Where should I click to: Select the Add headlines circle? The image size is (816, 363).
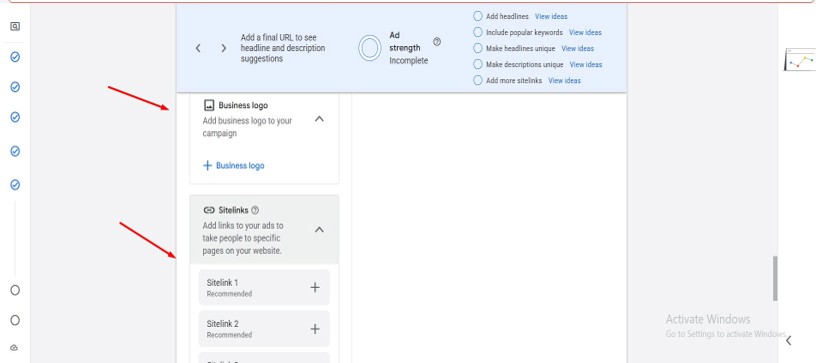[x=478, y=16]
